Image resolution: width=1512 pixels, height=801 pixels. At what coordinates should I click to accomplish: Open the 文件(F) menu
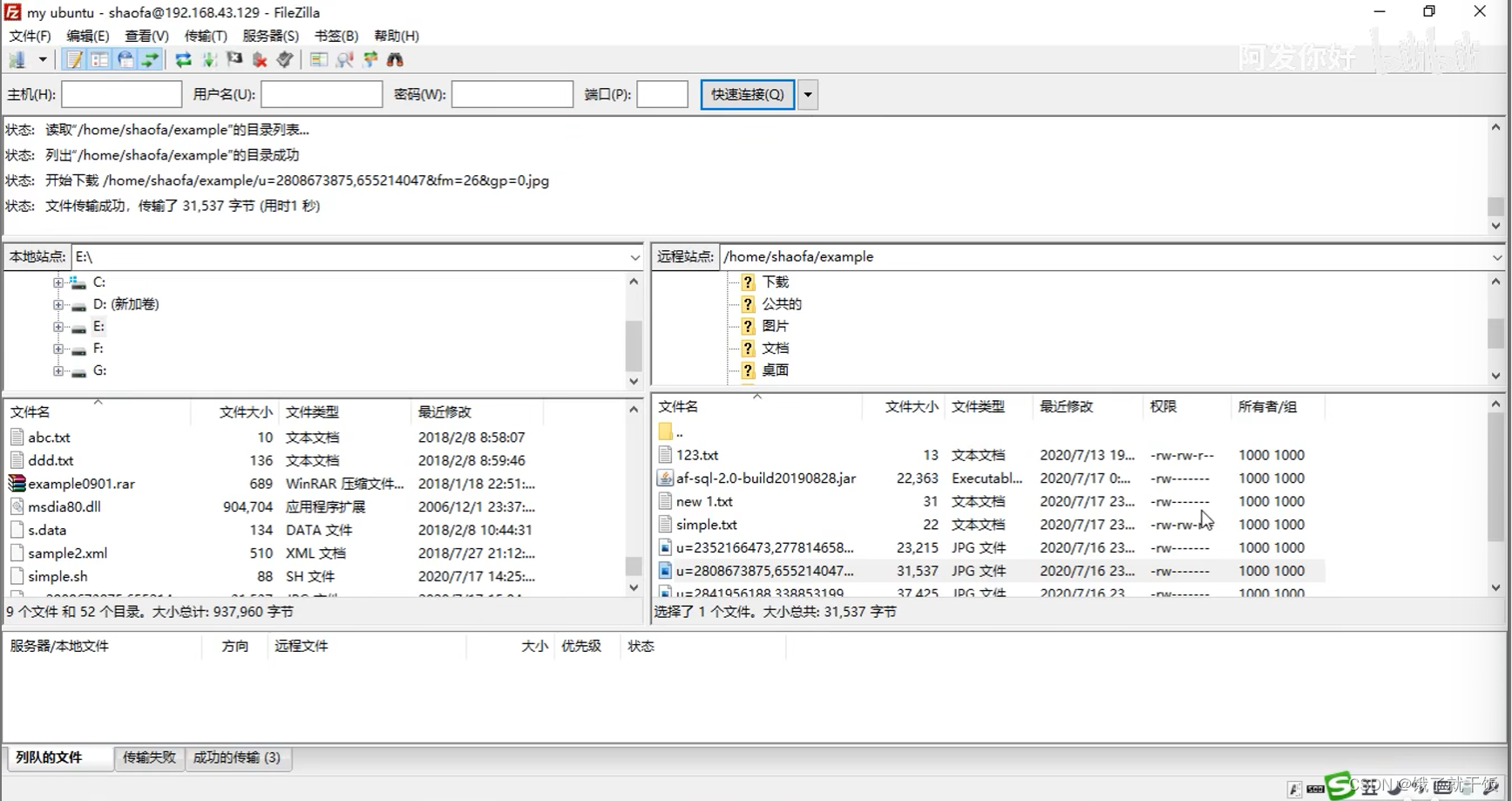pos(30,36)
